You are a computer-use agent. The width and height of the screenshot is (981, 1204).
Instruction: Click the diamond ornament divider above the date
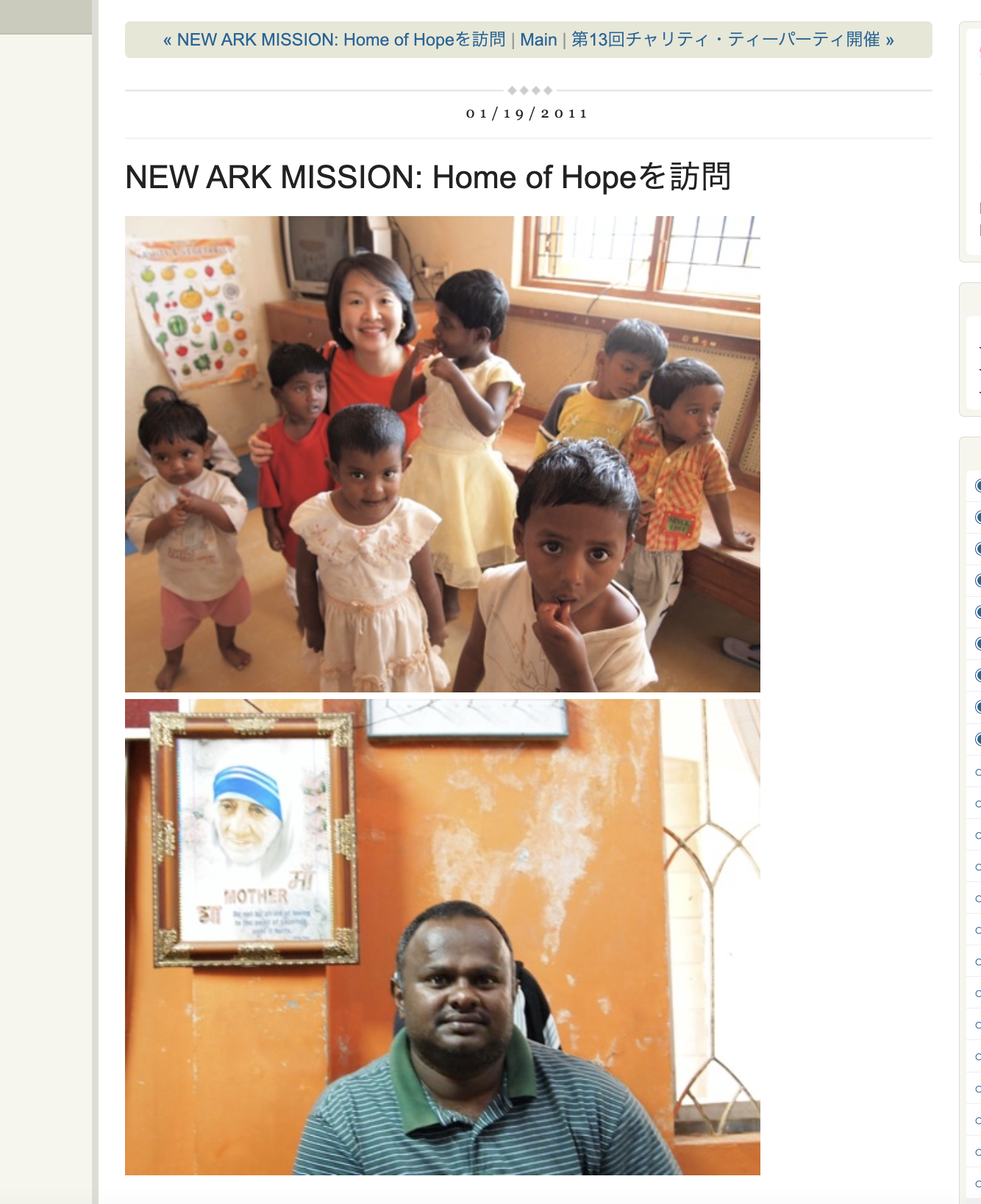click(529, 90)
